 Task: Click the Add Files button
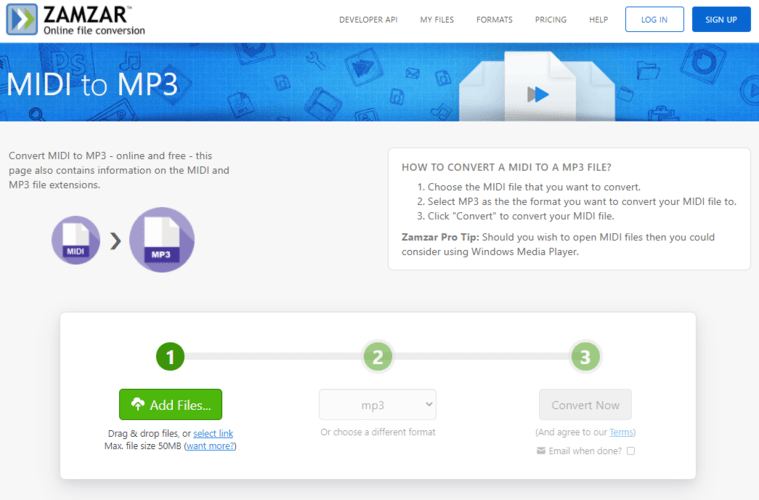(x=170, y=405)
